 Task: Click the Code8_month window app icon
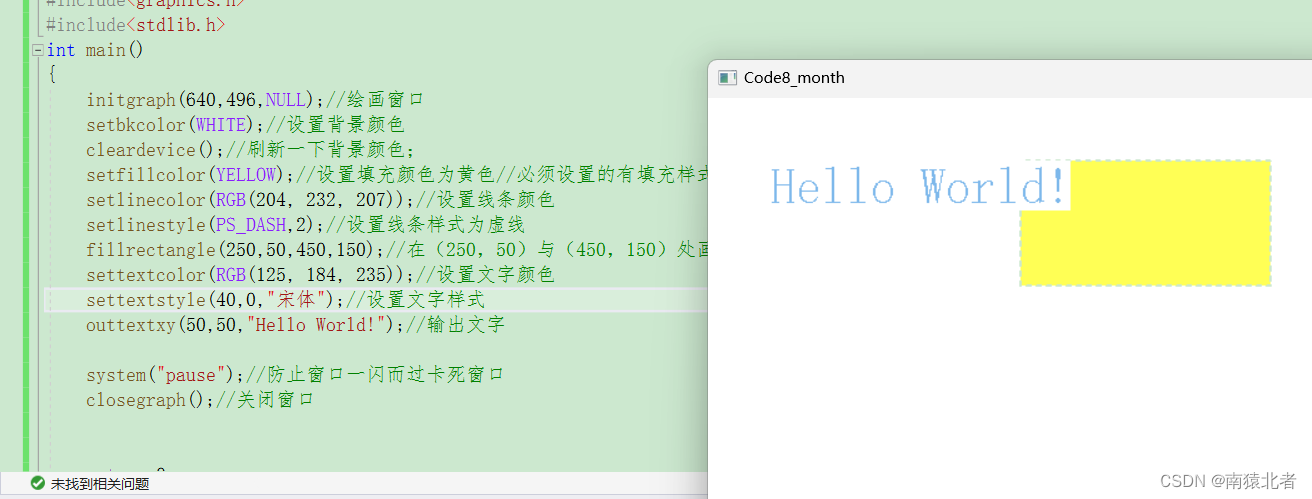728,77
